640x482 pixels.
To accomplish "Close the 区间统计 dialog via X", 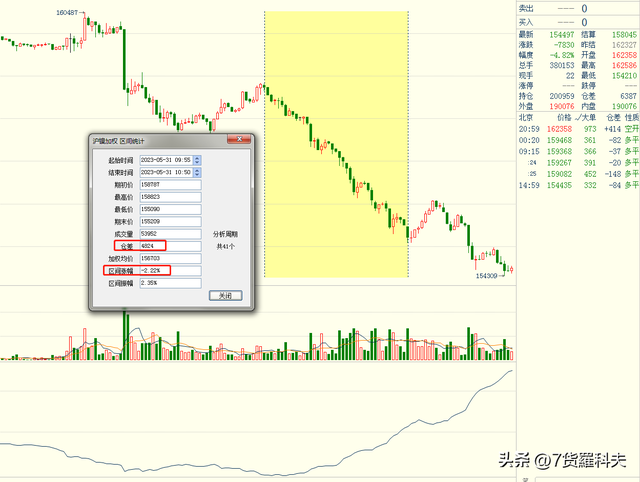I will [239, 139].
